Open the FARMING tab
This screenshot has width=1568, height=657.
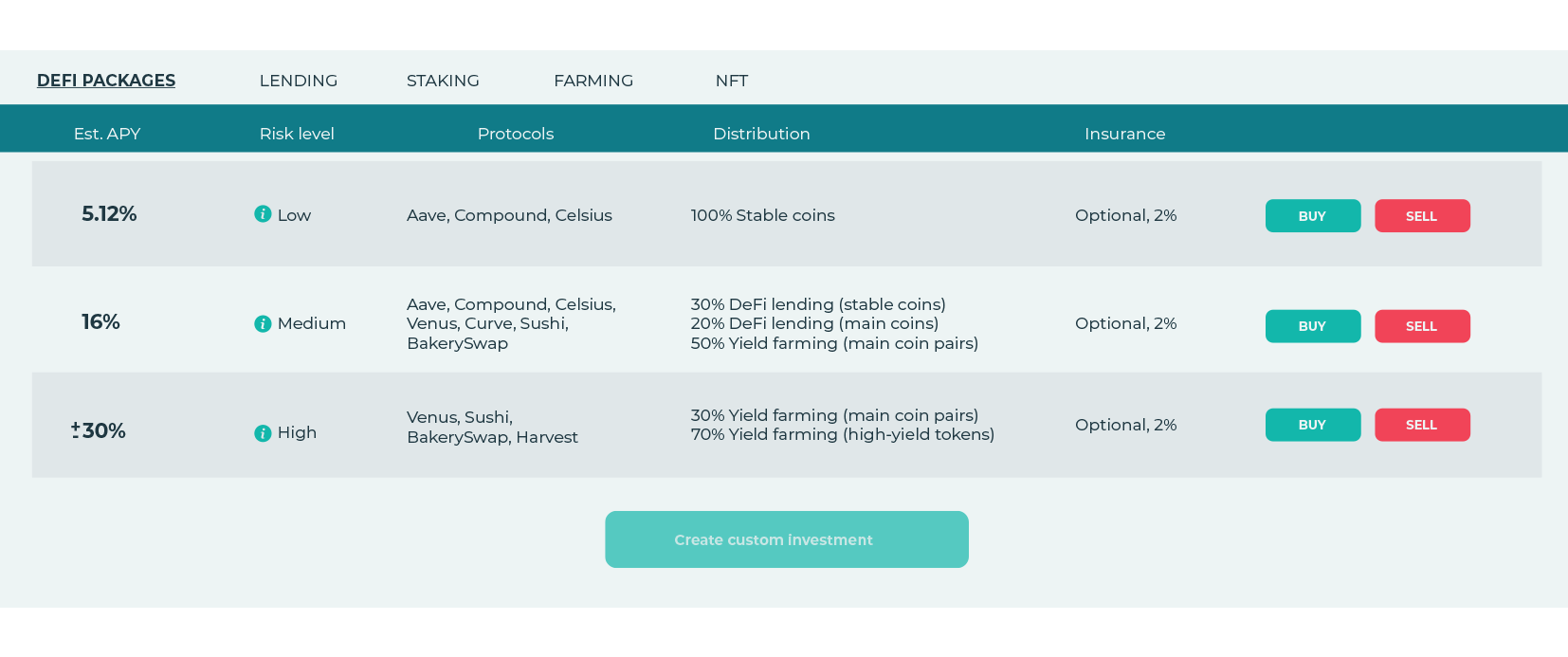(x=593, y=81)
